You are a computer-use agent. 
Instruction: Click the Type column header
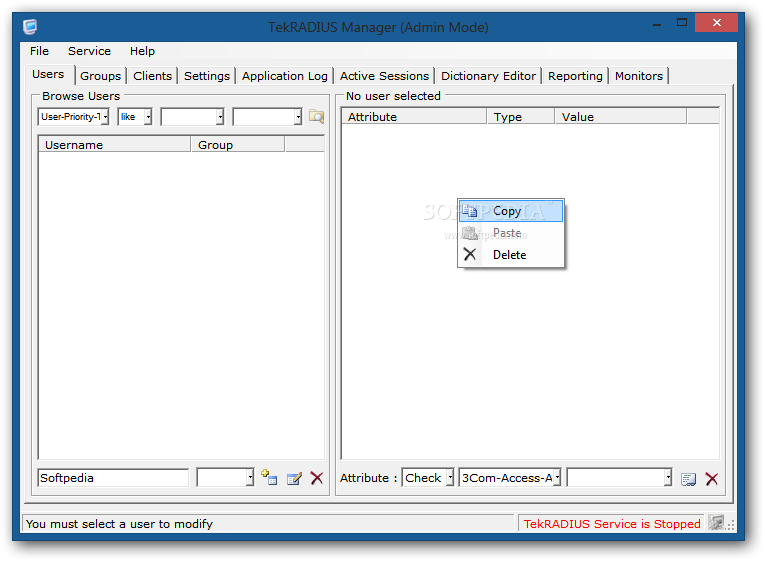click(x=521, y=117)
